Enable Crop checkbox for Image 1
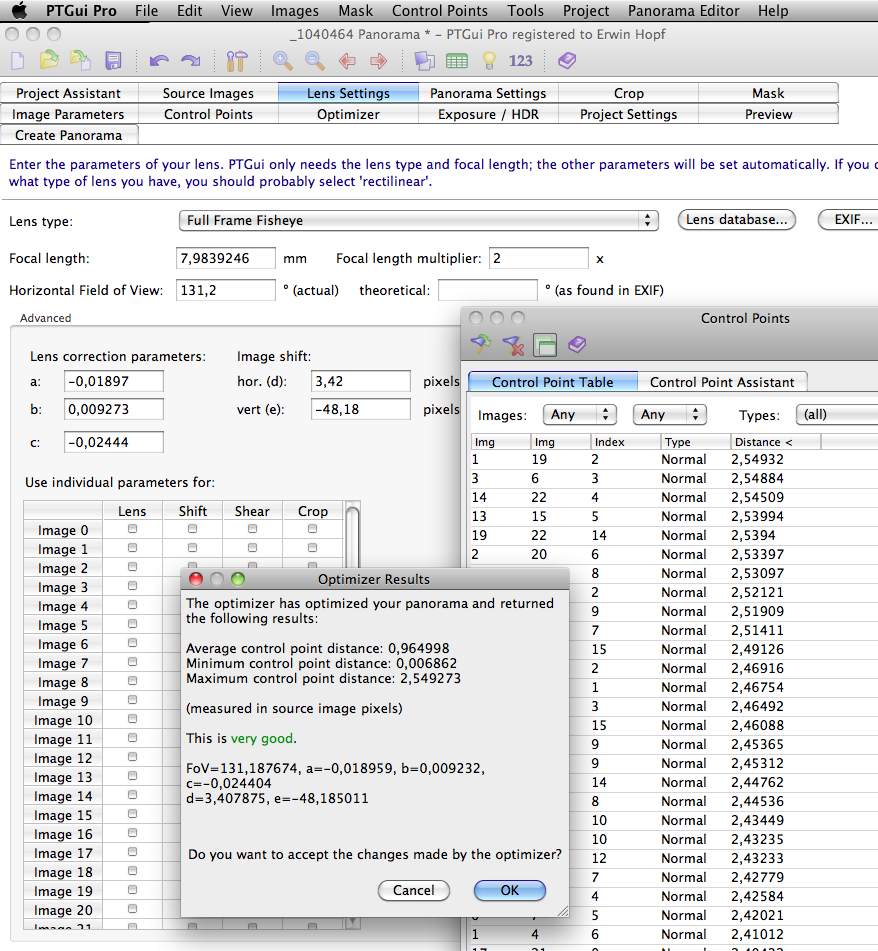The width and height of the screenshot is (878, 951). (312, 548)
